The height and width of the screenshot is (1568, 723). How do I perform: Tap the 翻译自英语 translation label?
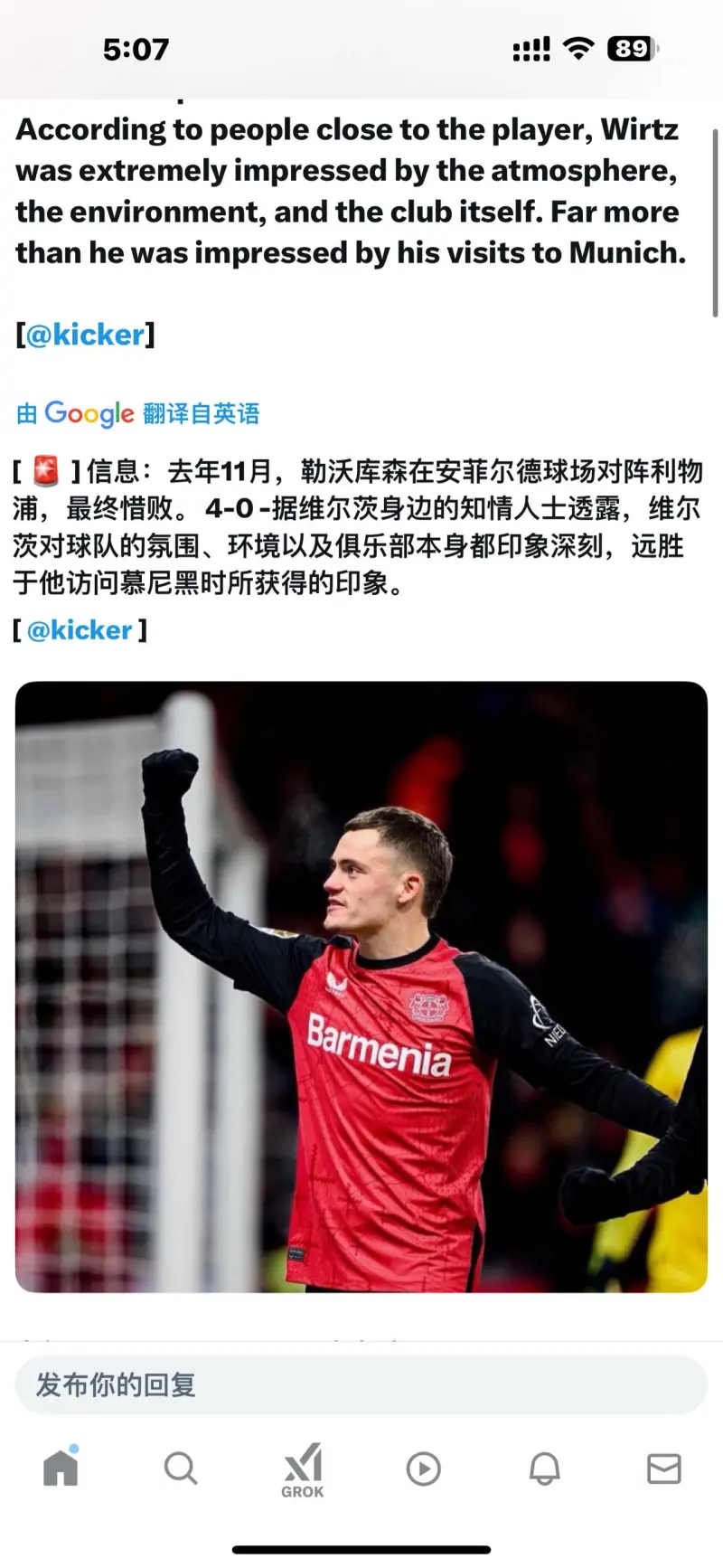point(202,414)
